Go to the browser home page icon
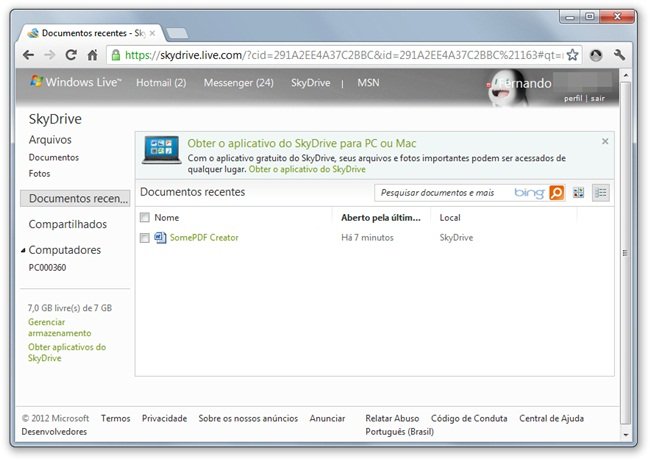The height and width of the screenshot is (461, 650). (x=92, y=55)
